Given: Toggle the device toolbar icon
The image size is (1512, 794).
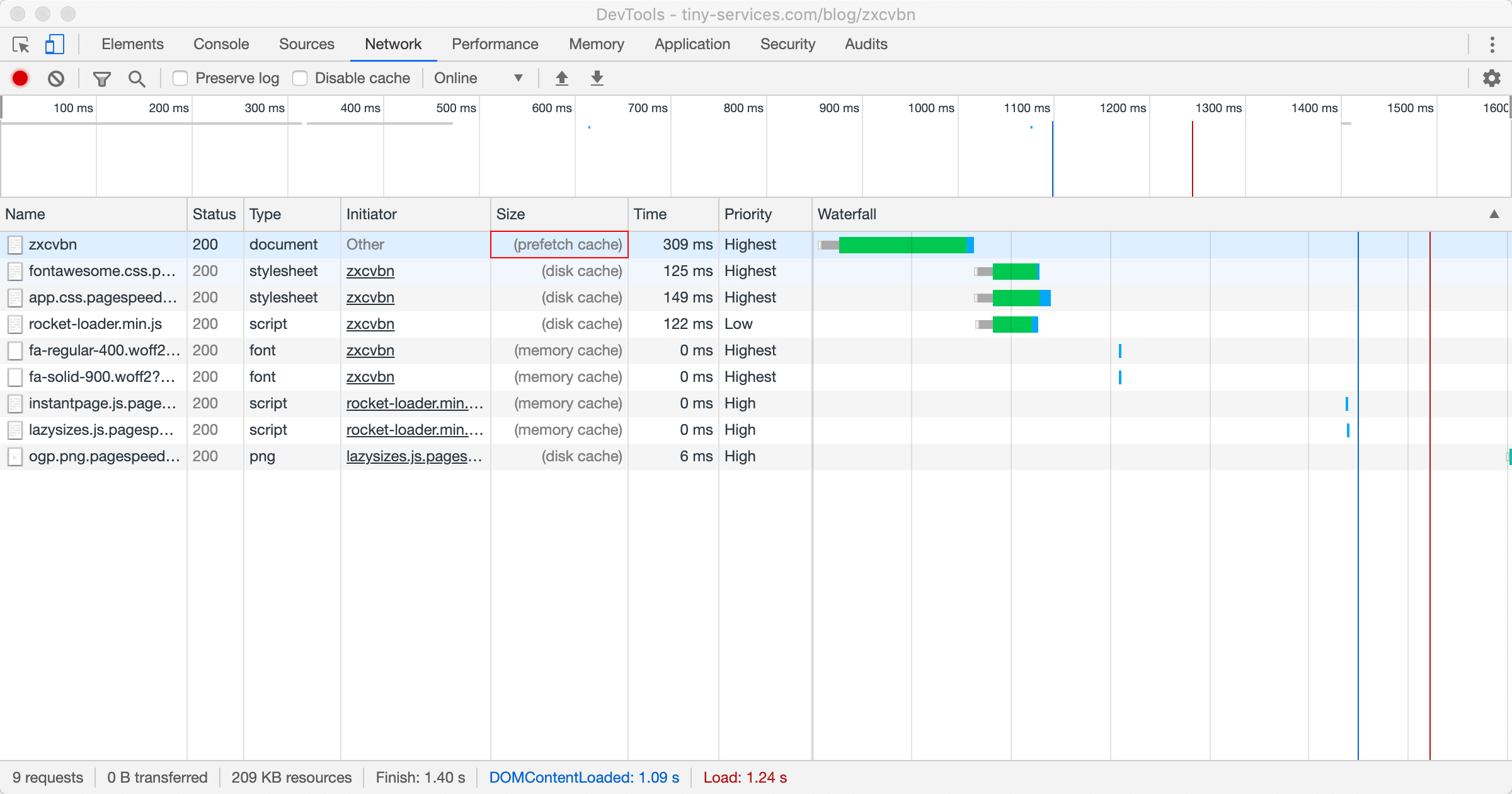Looking at the screenshot, I should click(x=54, y=45).
